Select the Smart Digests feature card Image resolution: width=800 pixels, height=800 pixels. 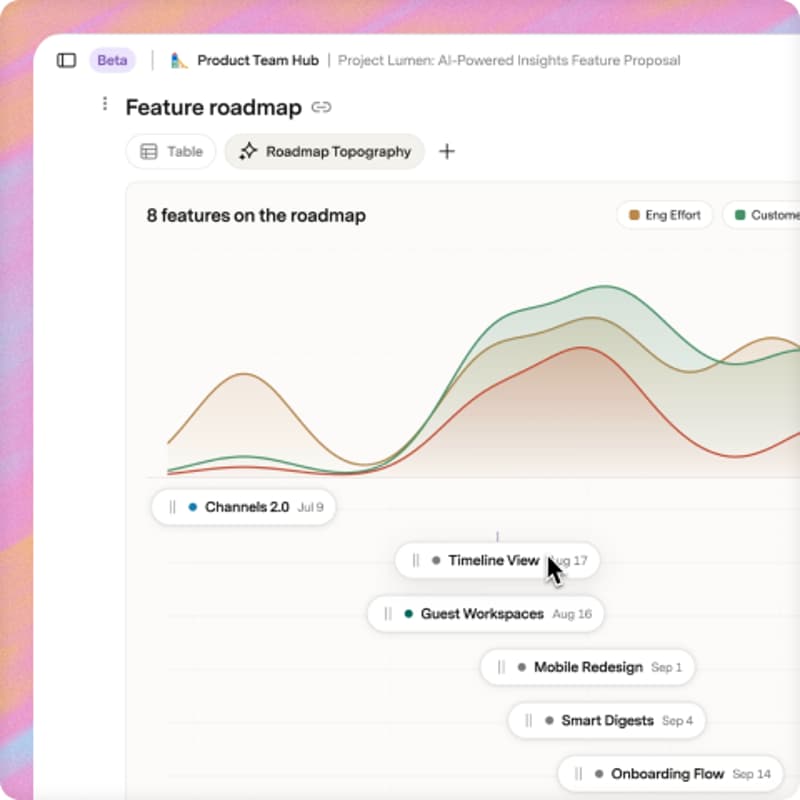[x=607, y=720]
